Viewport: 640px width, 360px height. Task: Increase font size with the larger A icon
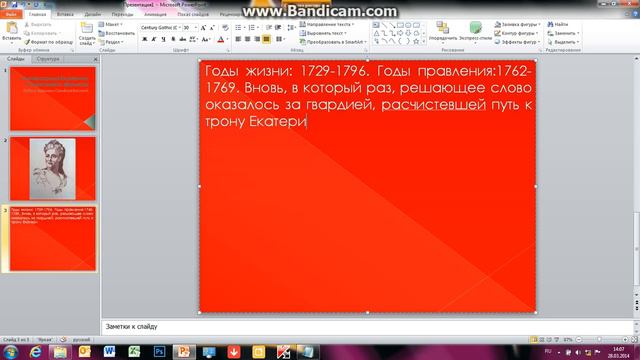tap(203, 28)
